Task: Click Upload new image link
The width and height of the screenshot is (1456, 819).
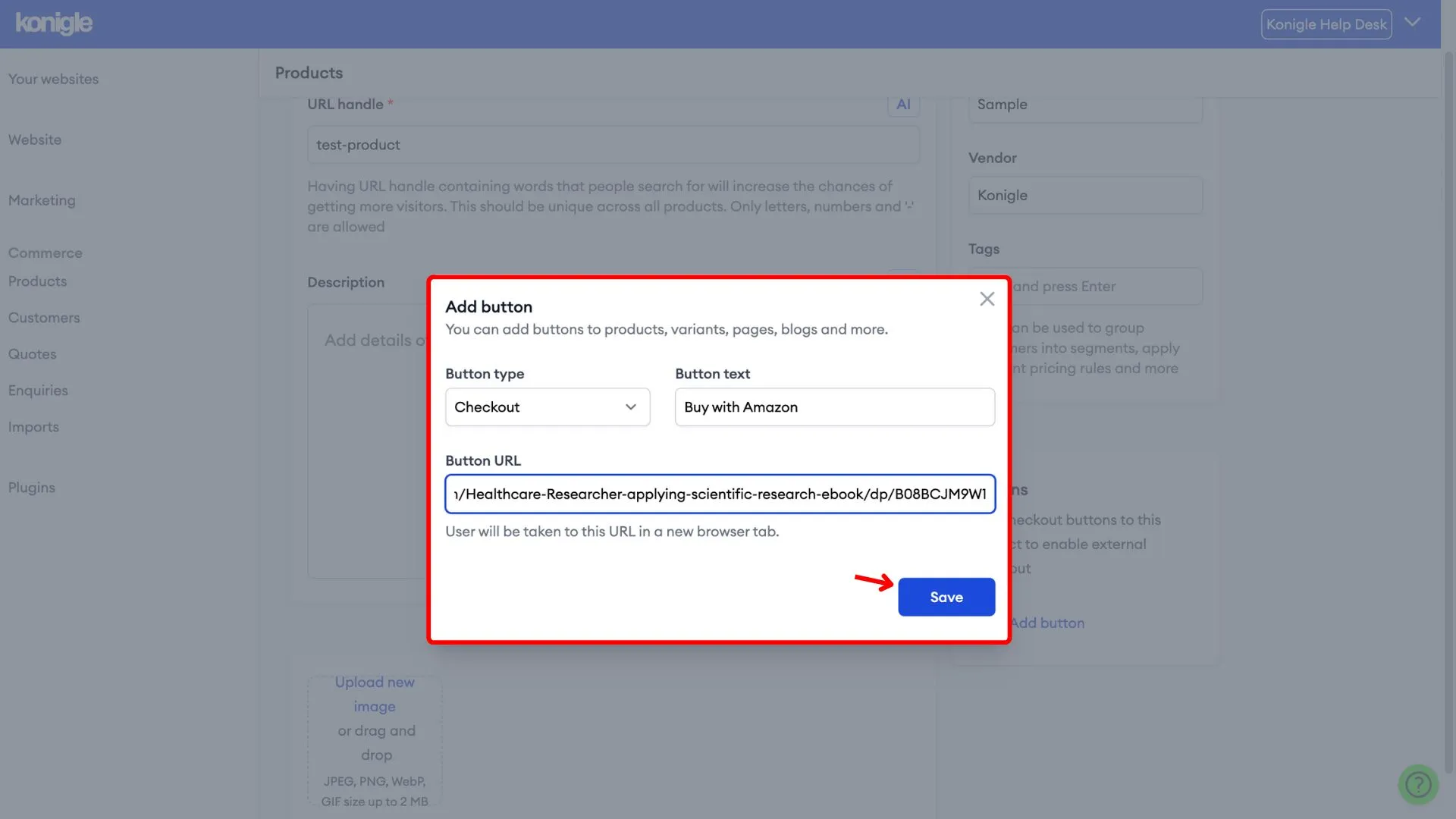Action: (x=375, y=694)
